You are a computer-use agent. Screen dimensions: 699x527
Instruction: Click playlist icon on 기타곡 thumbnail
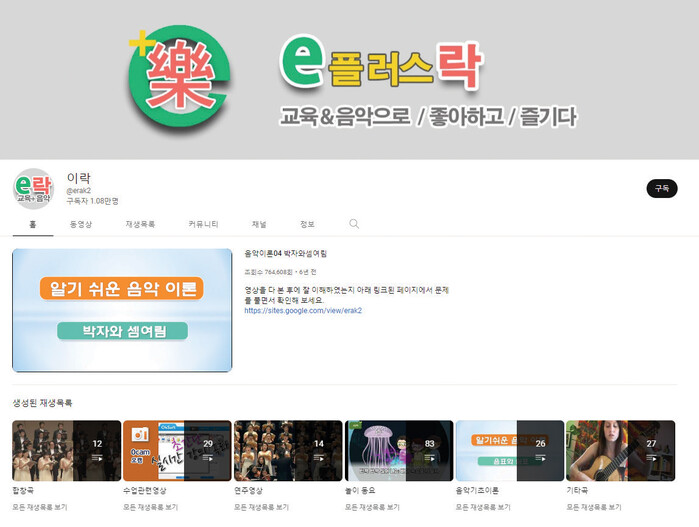(651, 457)
